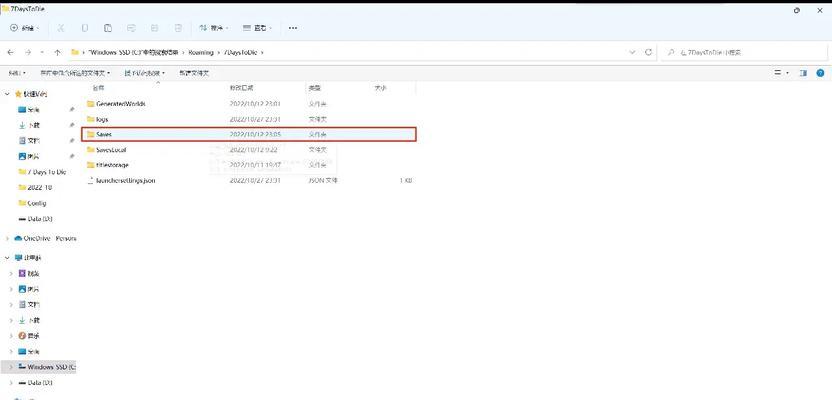The image size is (832, 400).
Task: Click the Copy icon in toolbar
Action: pos(85,28)
